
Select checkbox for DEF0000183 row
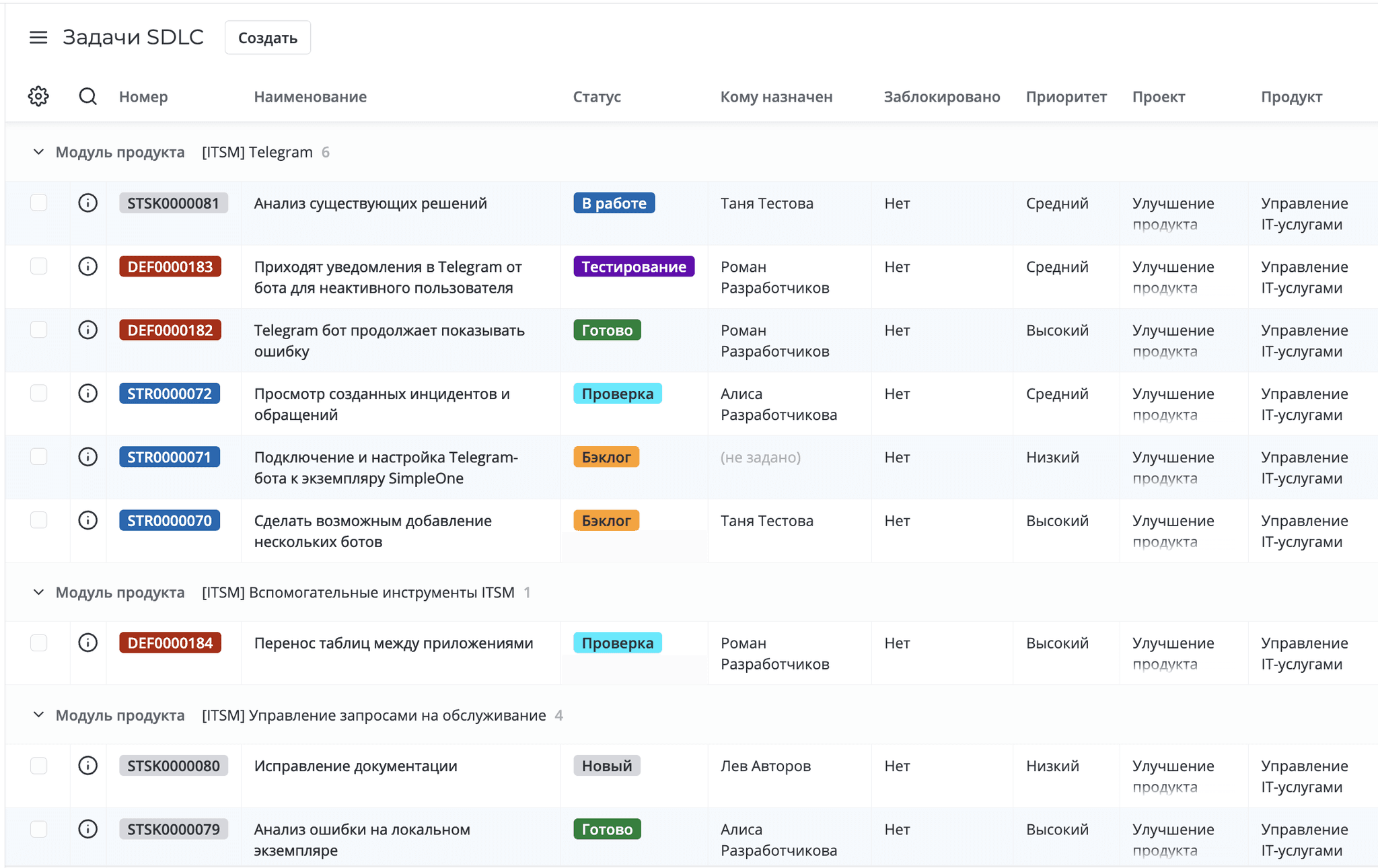pos(39,266)
